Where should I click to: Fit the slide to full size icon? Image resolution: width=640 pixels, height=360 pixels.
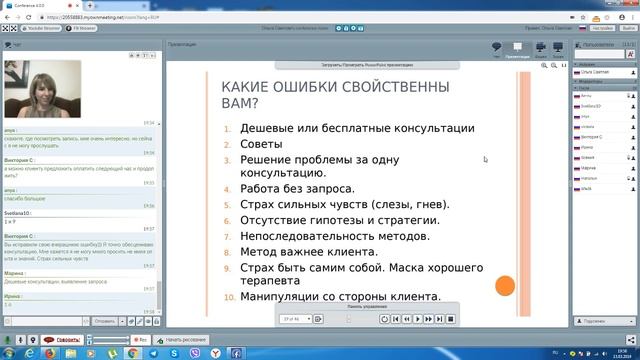[x=564, y=65]
